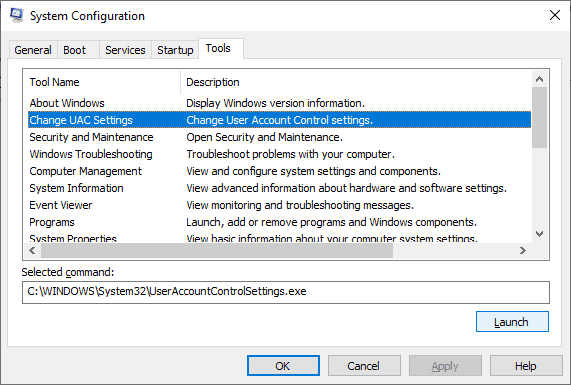Click 'Troubleshoot problems with your computer.' text
This screenshot has height=385, width=571.
(x=291, y=154)
